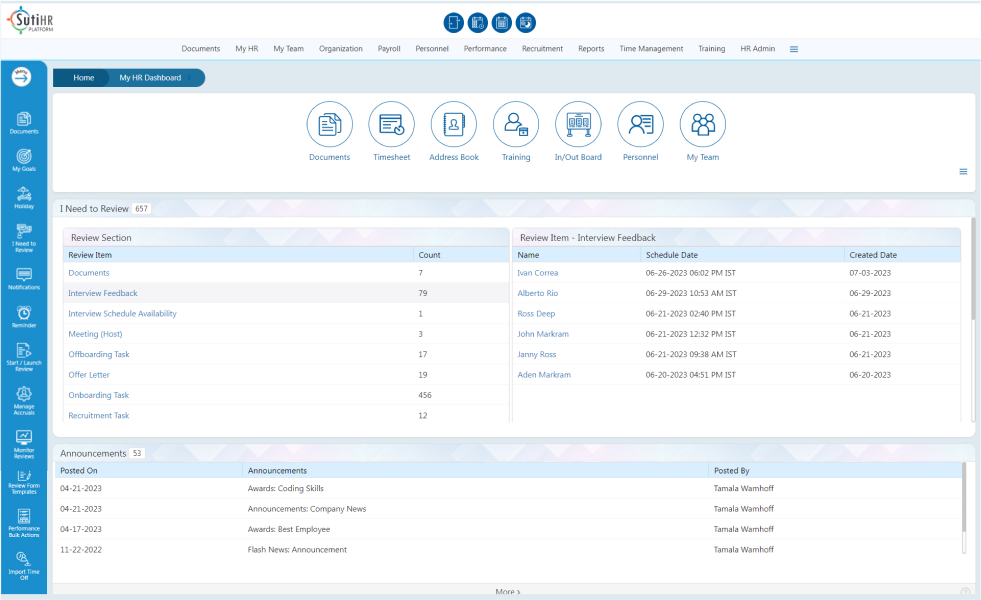Open the Time Management menu
The height and width of the screenshot is (600, 981).
click(x=651, y=49)
